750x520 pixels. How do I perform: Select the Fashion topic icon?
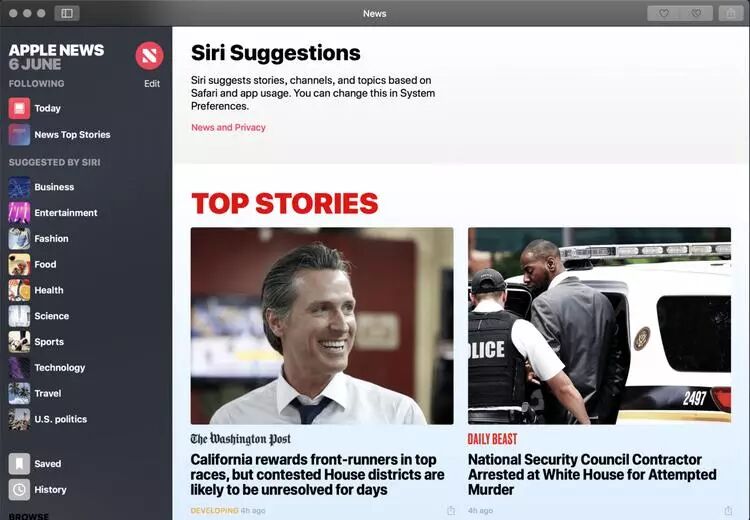click(19, 239)
